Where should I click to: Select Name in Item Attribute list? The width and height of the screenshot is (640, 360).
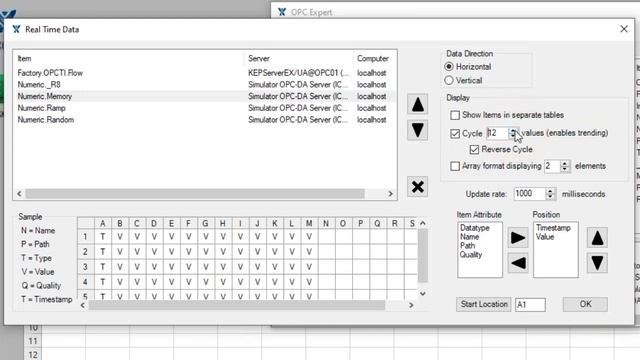click(x=469, y=237)
